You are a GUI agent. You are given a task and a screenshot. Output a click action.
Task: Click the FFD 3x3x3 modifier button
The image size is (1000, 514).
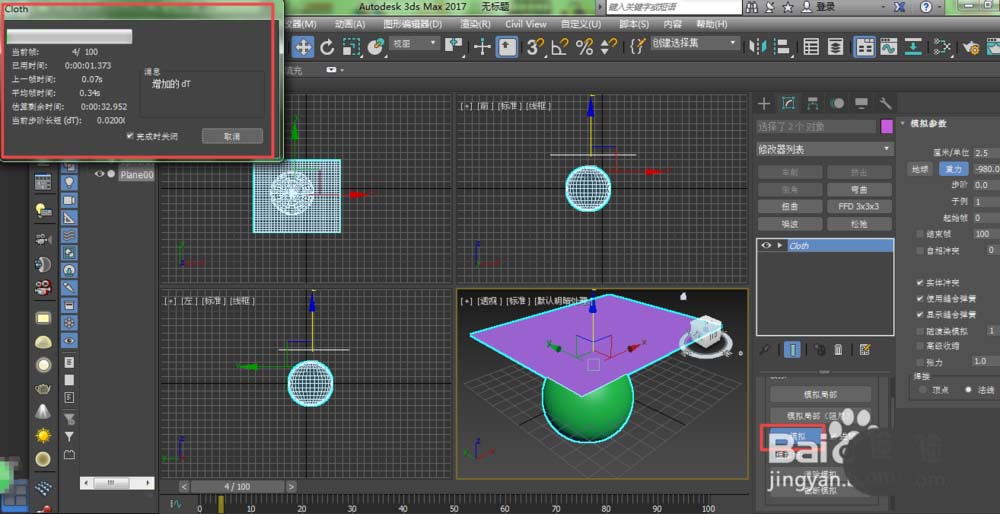[859, 207]
